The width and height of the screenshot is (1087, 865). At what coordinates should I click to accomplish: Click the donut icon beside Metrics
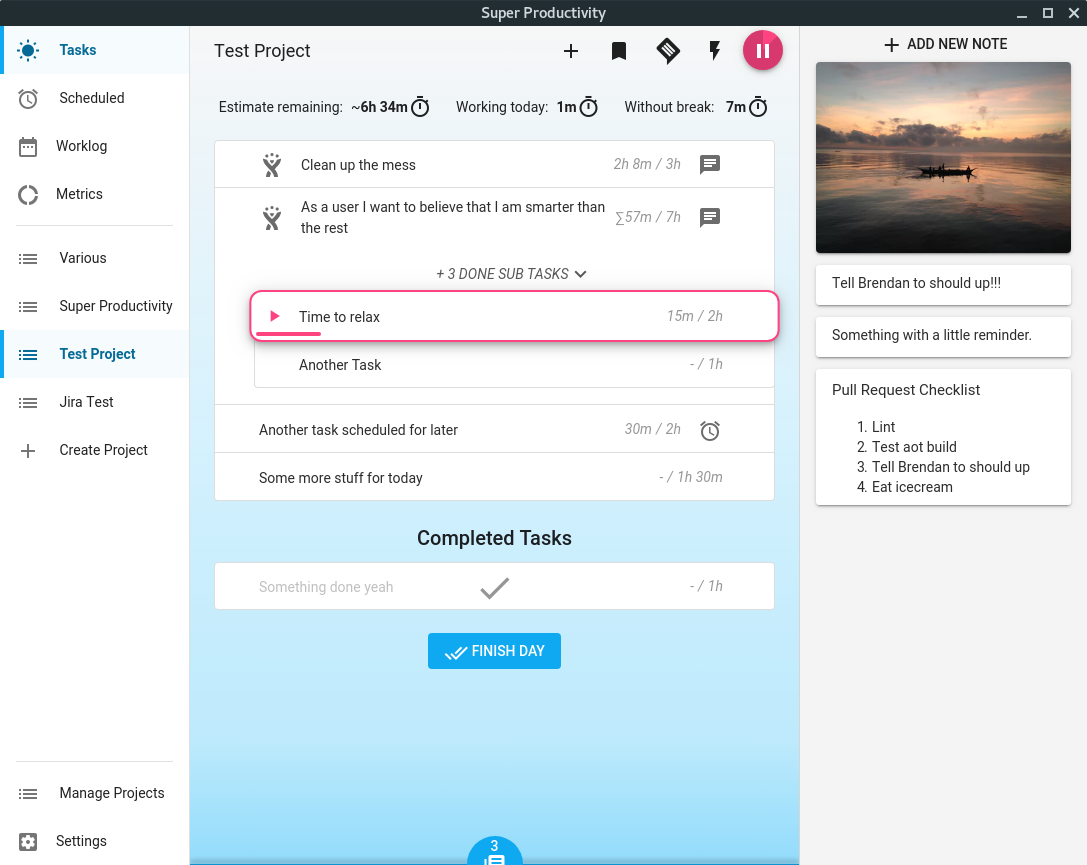pyautogui.click(x=28, y=195)
